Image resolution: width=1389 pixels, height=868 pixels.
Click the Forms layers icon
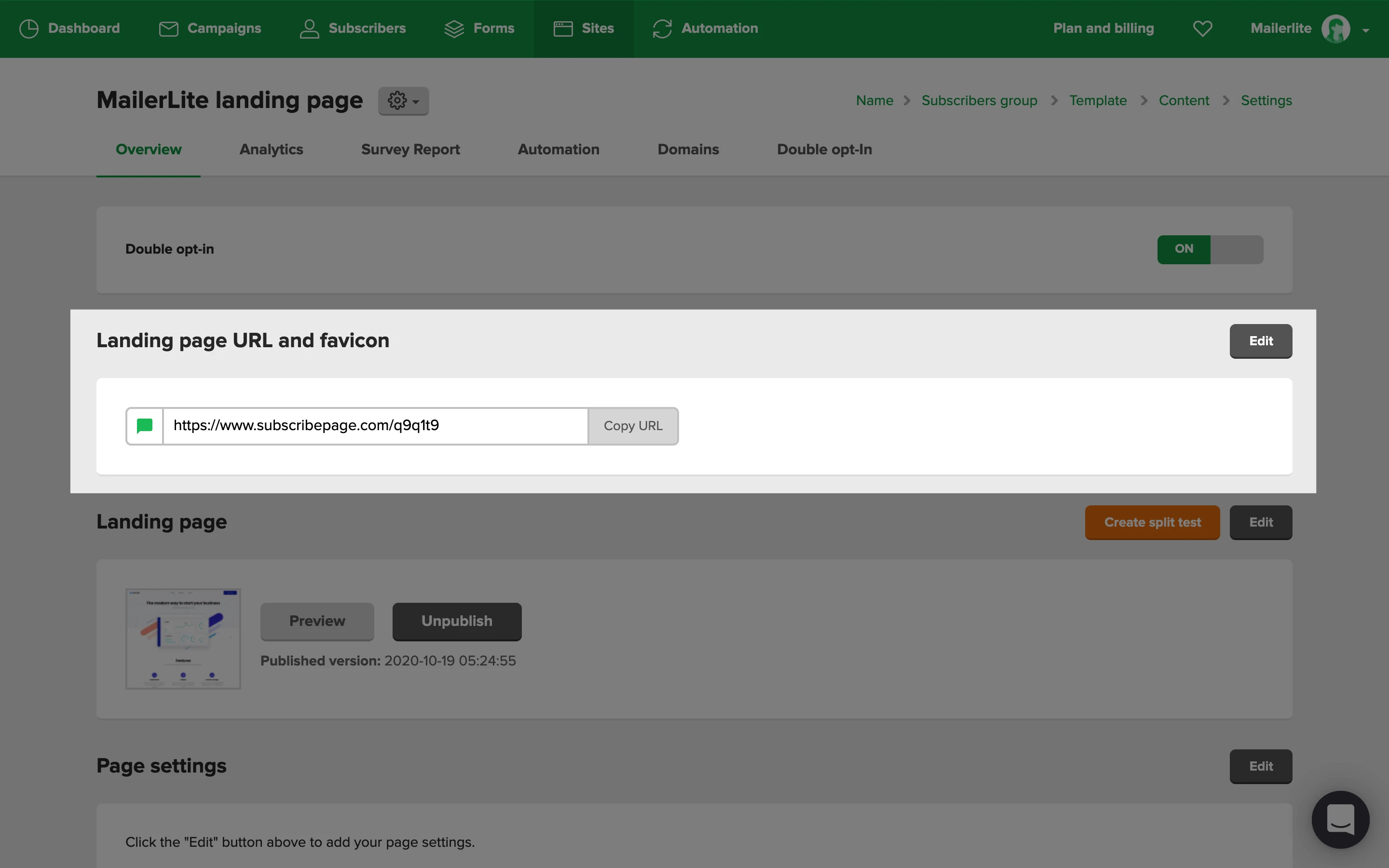coord(454,29)
